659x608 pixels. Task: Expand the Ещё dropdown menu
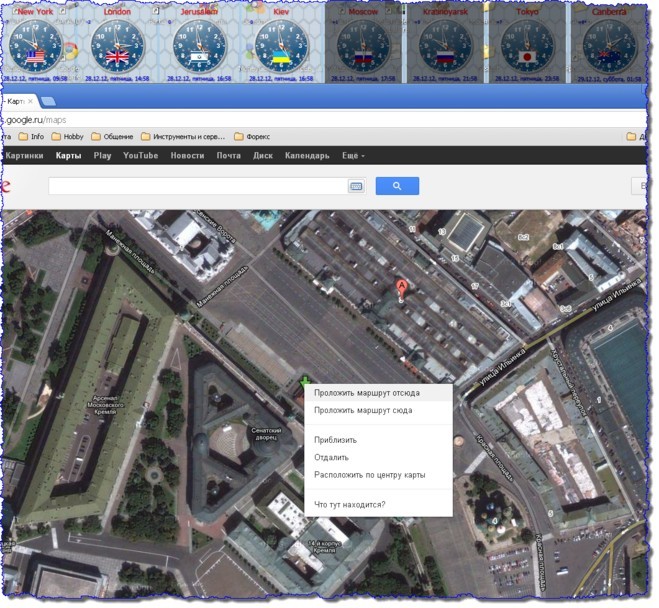pyautogui.click(x=353, y=156)
